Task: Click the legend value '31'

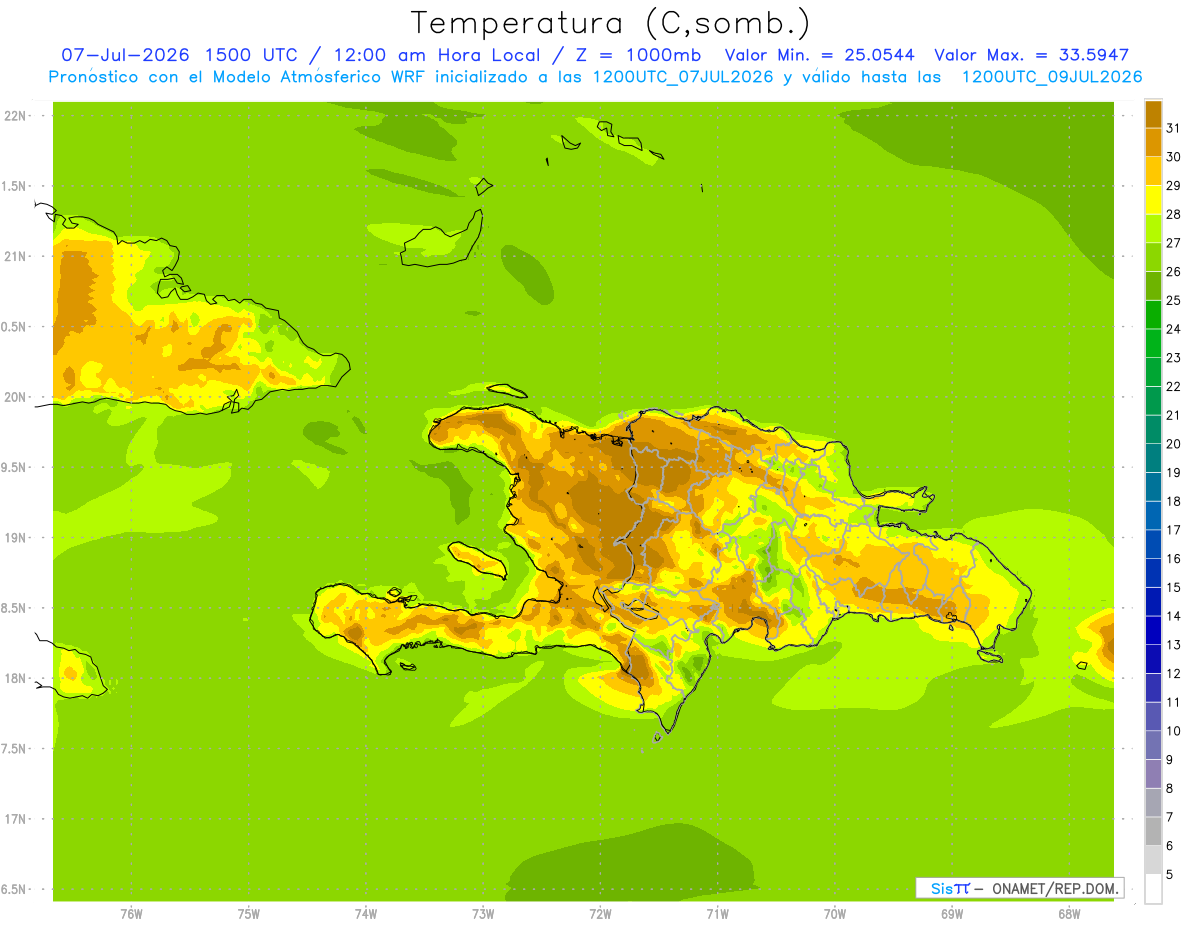Action: [x=1173, y=127]
